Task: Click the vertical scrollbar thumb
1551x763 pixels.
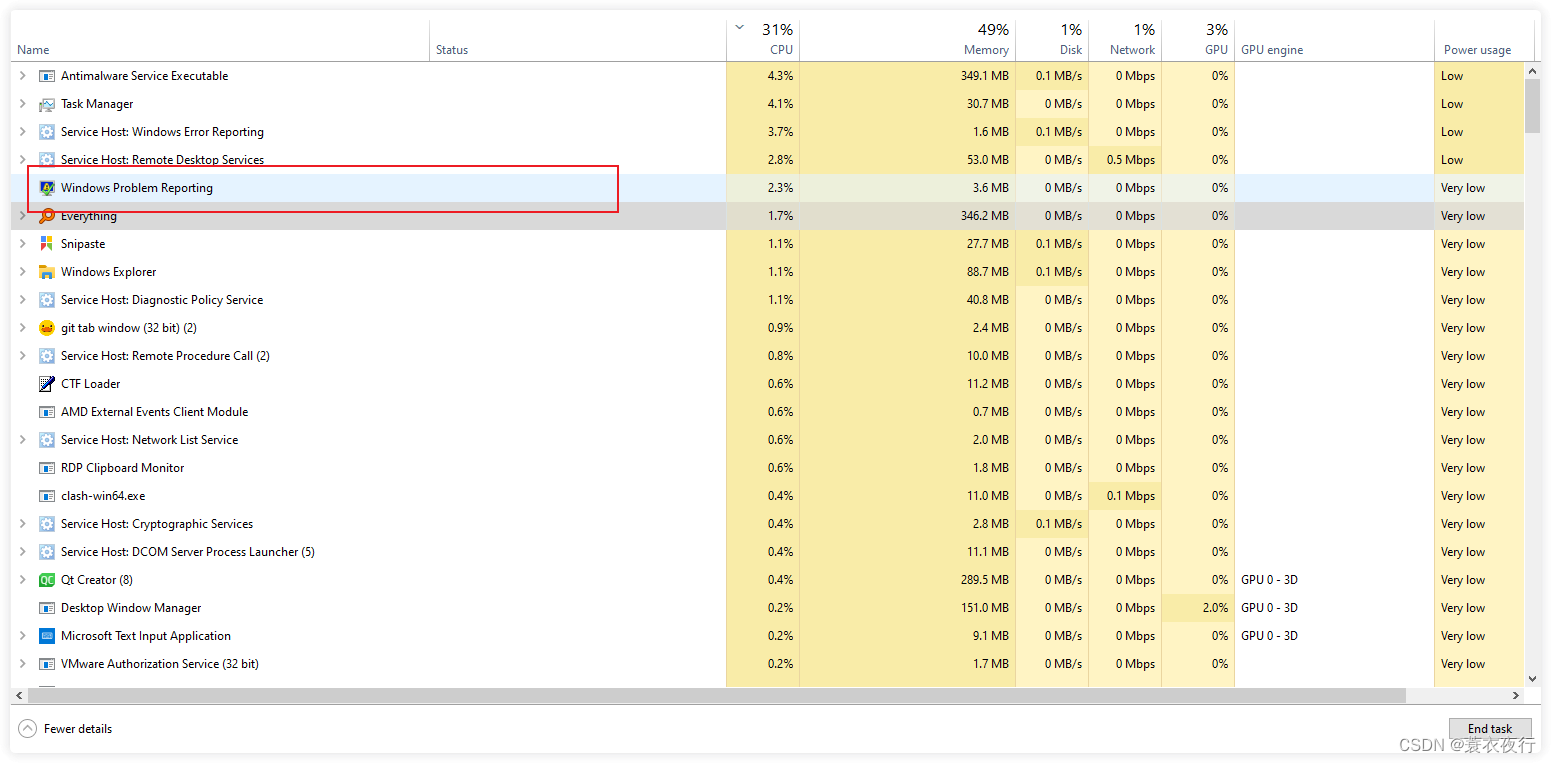Action: click(x=1532, y=105)
